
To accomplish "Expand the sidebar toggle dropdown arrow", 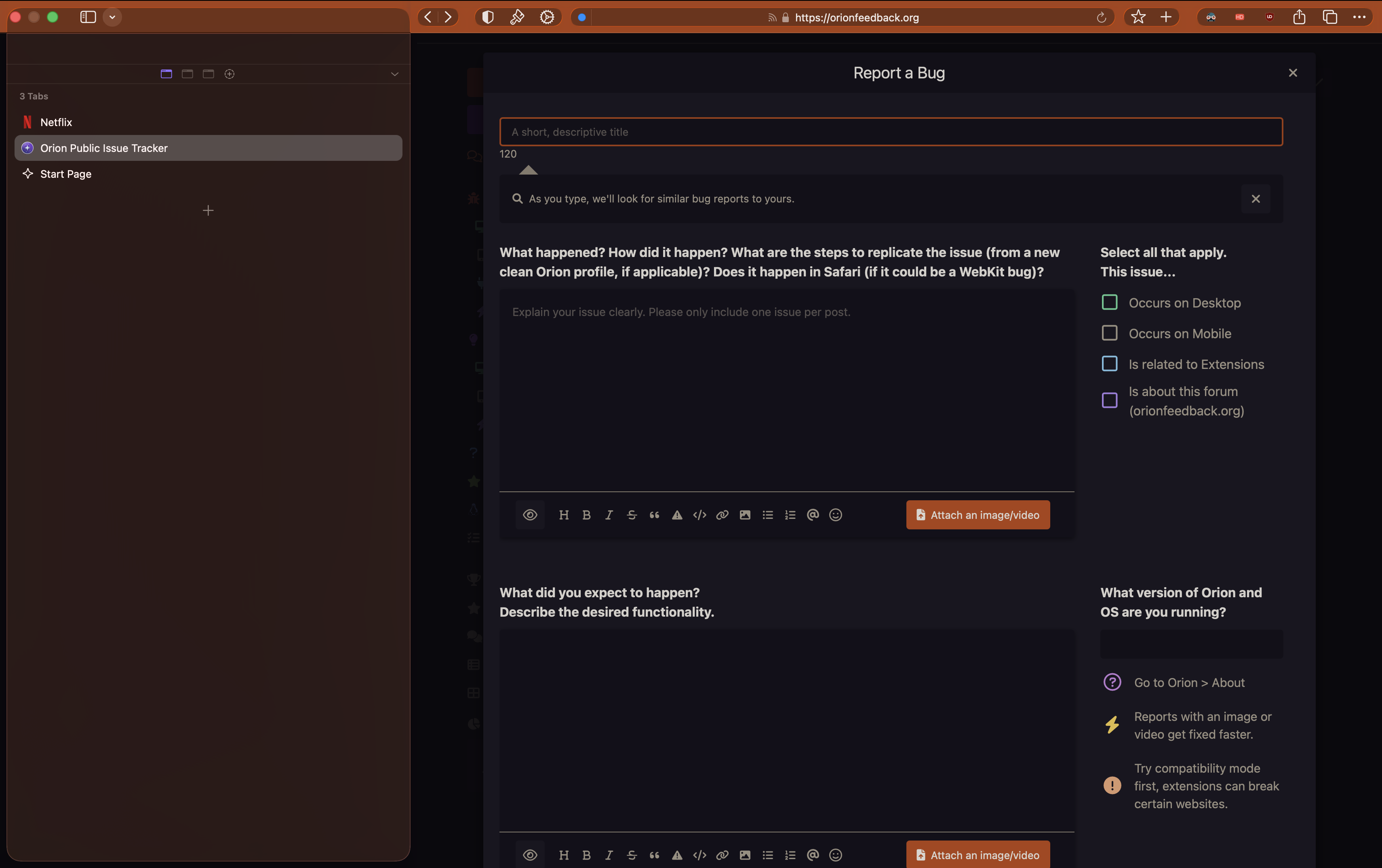I will pyautogui.click(x=112, y=17).
